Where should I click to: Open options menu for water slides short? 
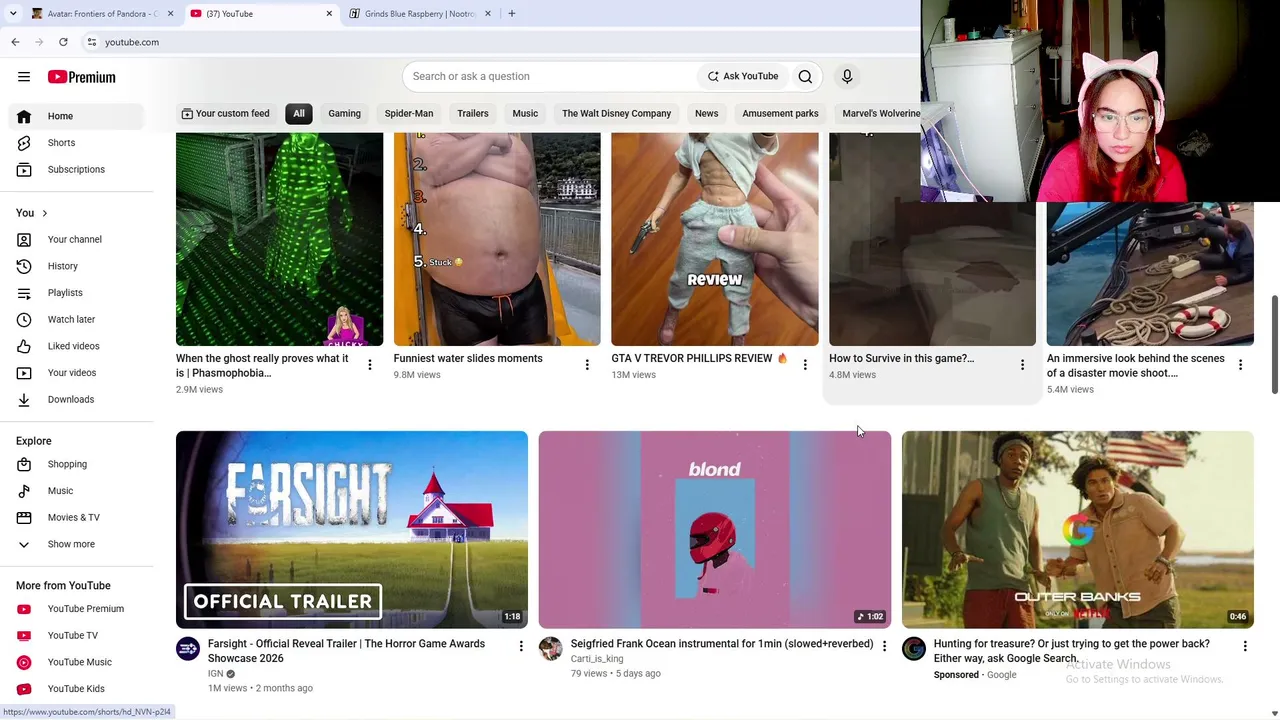(x=587, y=365)
